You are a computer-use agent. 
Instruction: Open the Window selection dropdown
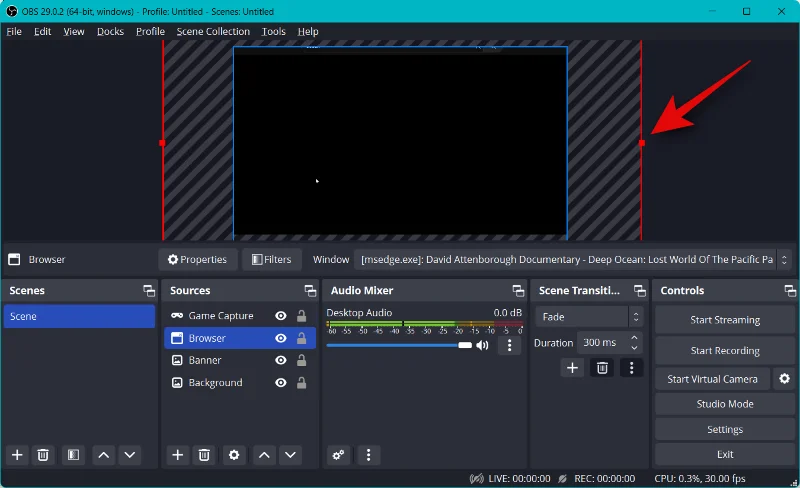coord(572,259)
